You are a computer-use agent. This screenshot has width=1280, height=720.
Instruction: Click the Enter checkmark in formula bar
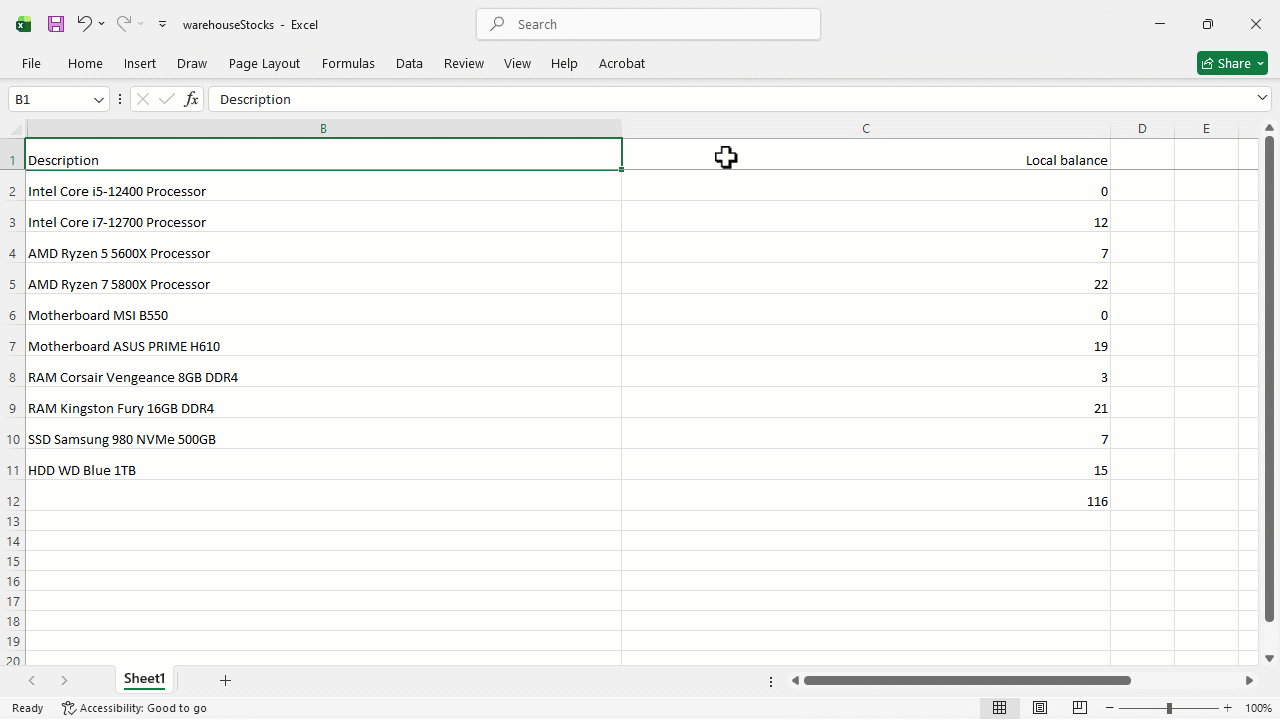point(167,99)
